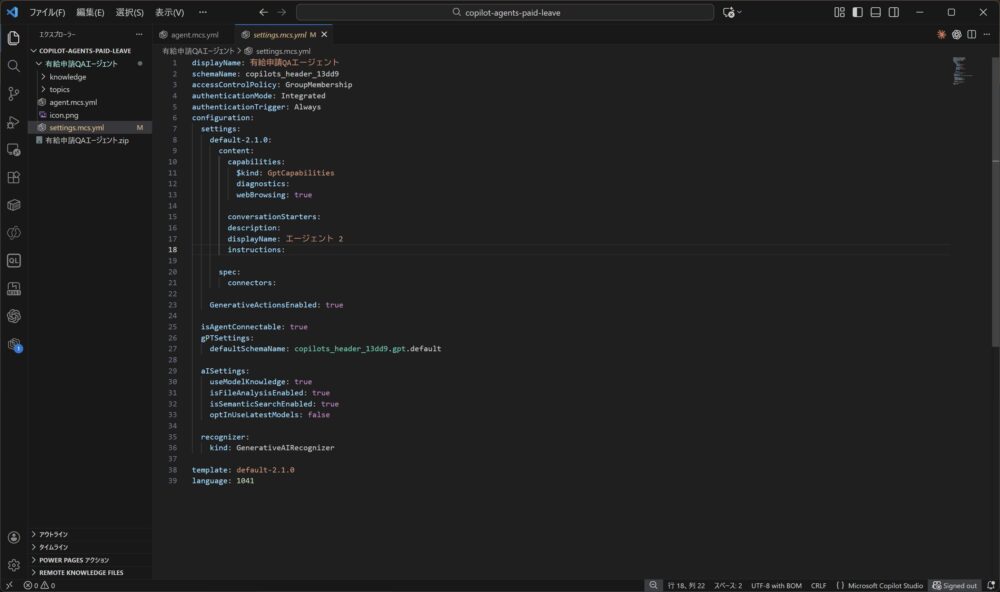
Task: Expand the knowledge folder
Action: (x=67, y=77)
